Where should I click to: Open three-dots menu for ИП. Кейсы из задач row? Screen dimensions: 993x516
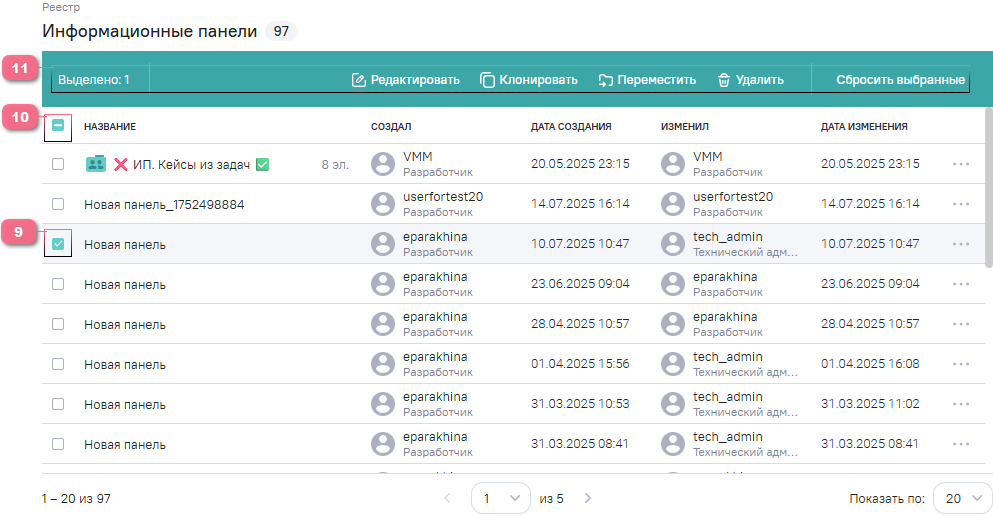[962, 164]
